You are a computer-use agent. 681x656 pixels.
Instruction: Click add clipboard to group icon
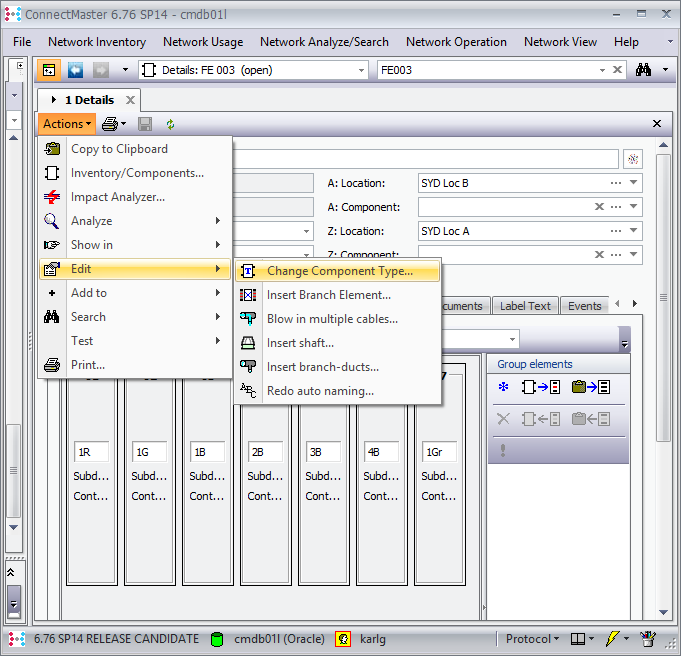(x=591, y=387)
